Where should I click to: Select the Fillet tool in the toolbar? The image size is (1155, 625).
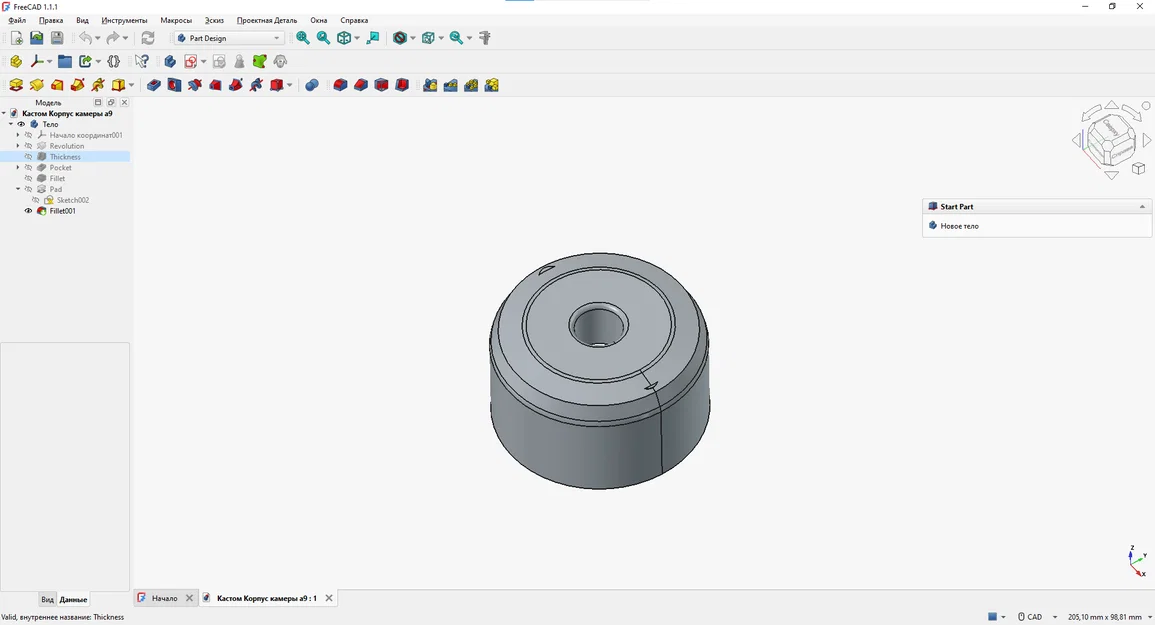click(340, 85)
